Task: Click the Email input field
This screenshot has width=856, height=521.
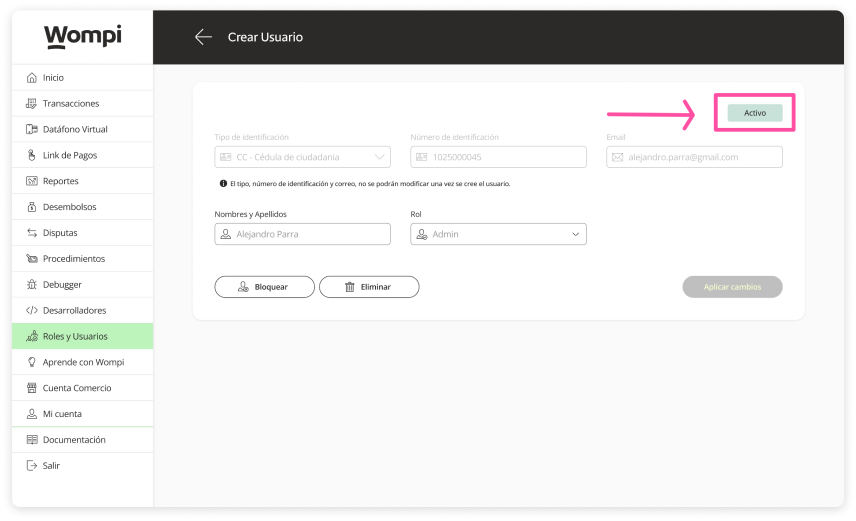Action: [x=694, y=157]
